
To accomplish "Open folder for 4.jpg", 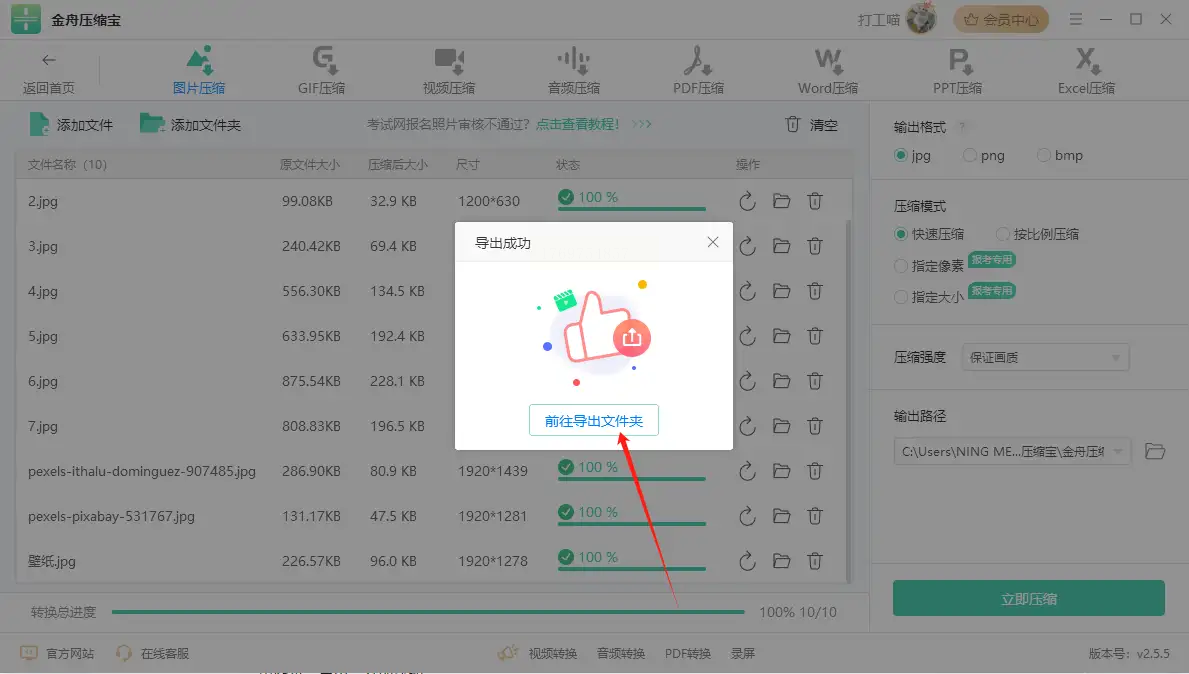I will (781, 291).
